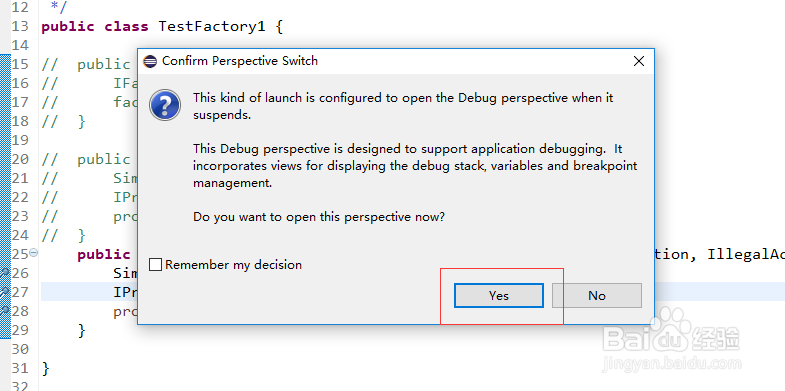Viewport: 785px width, 391px height.
Task: Click the commented public keyword on line 20
Action: pyautogui.click(x=104, y=159)
